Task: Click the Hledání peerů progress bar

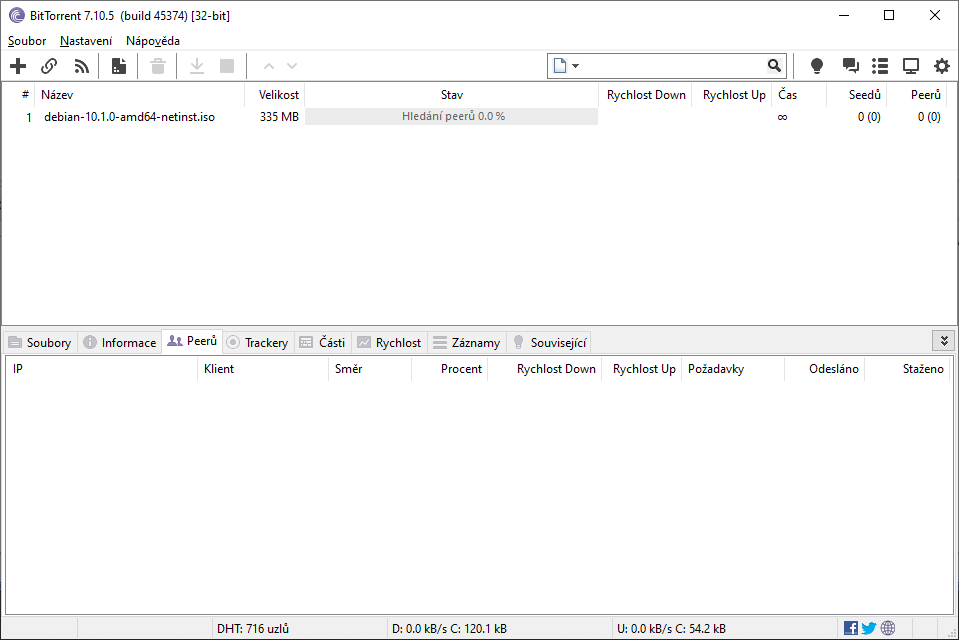Action: coord(451,116)
